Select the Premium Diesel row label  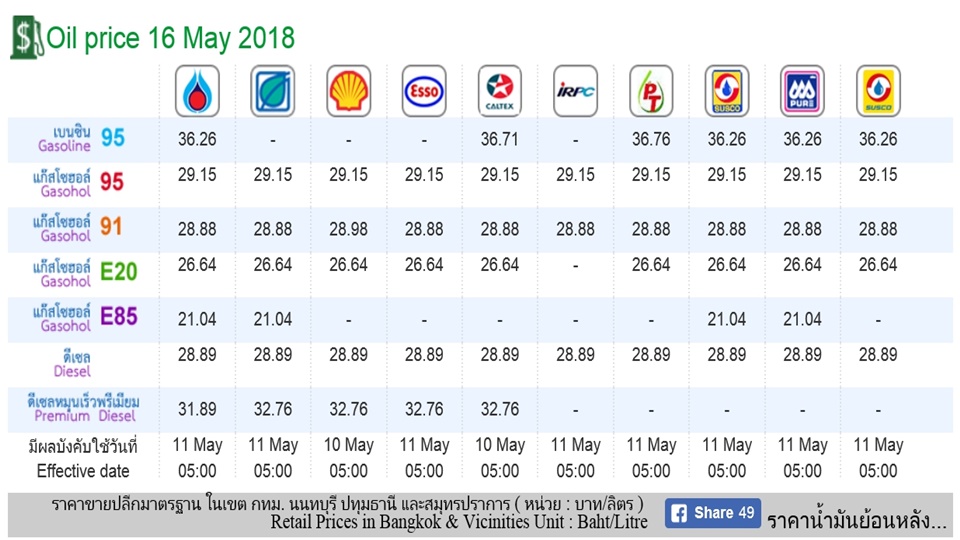[x=84, y=409]
